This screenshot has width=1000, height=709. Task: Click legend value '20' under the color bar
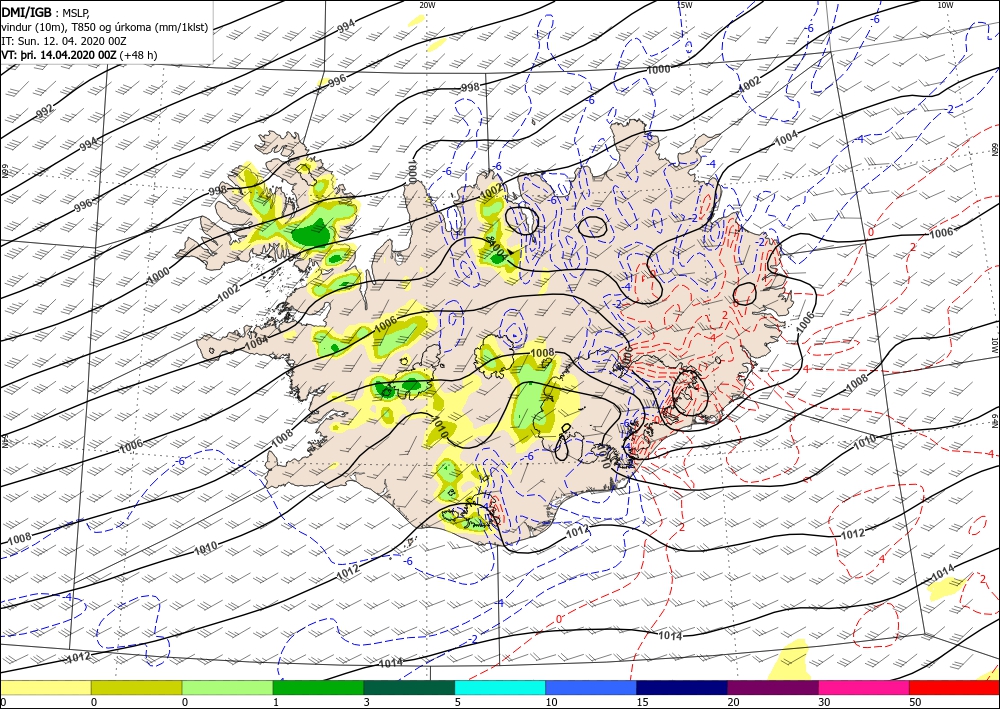733,703
